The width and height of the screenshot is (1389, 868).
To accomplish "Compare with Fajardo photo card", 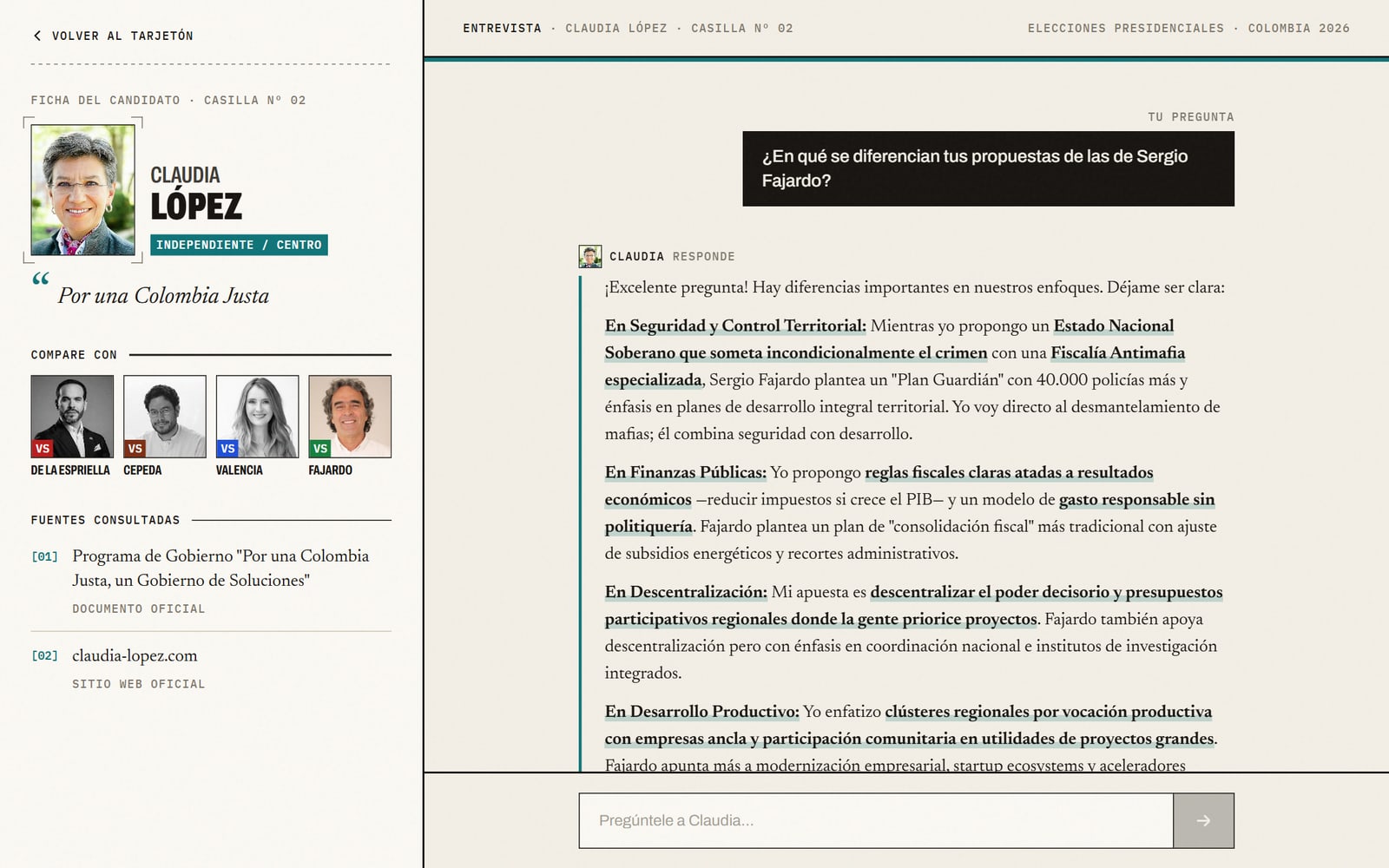I will pyautogui.click(x=350, y=417).
